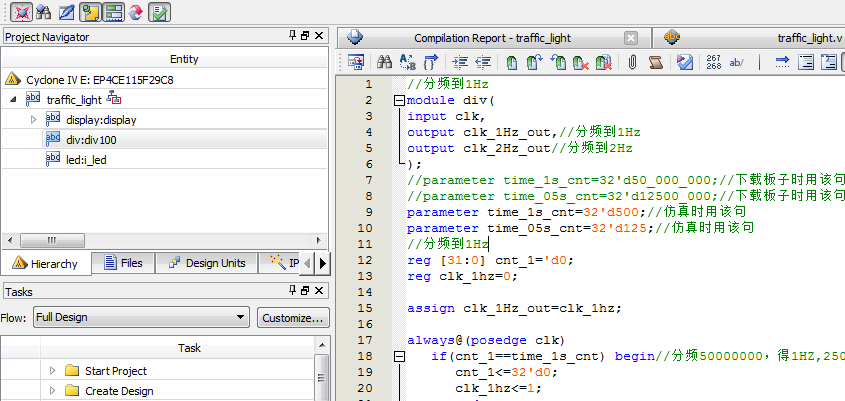This screenshot has height=401, width=845.
Task: Click the binoculars Find icon in main toolbar
Action: [43, 12]
